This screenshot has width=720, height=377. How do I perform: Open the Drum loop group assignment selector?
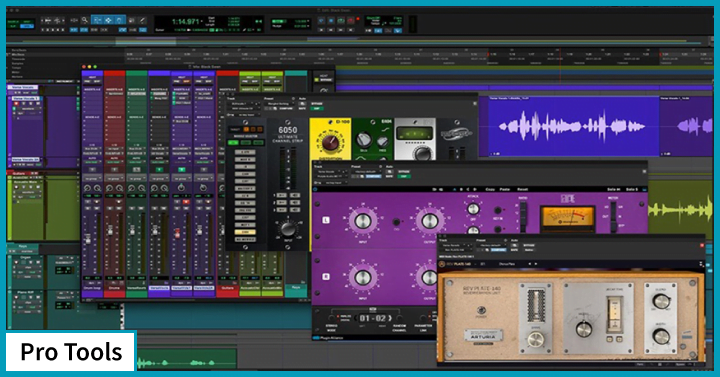[92, 178]
